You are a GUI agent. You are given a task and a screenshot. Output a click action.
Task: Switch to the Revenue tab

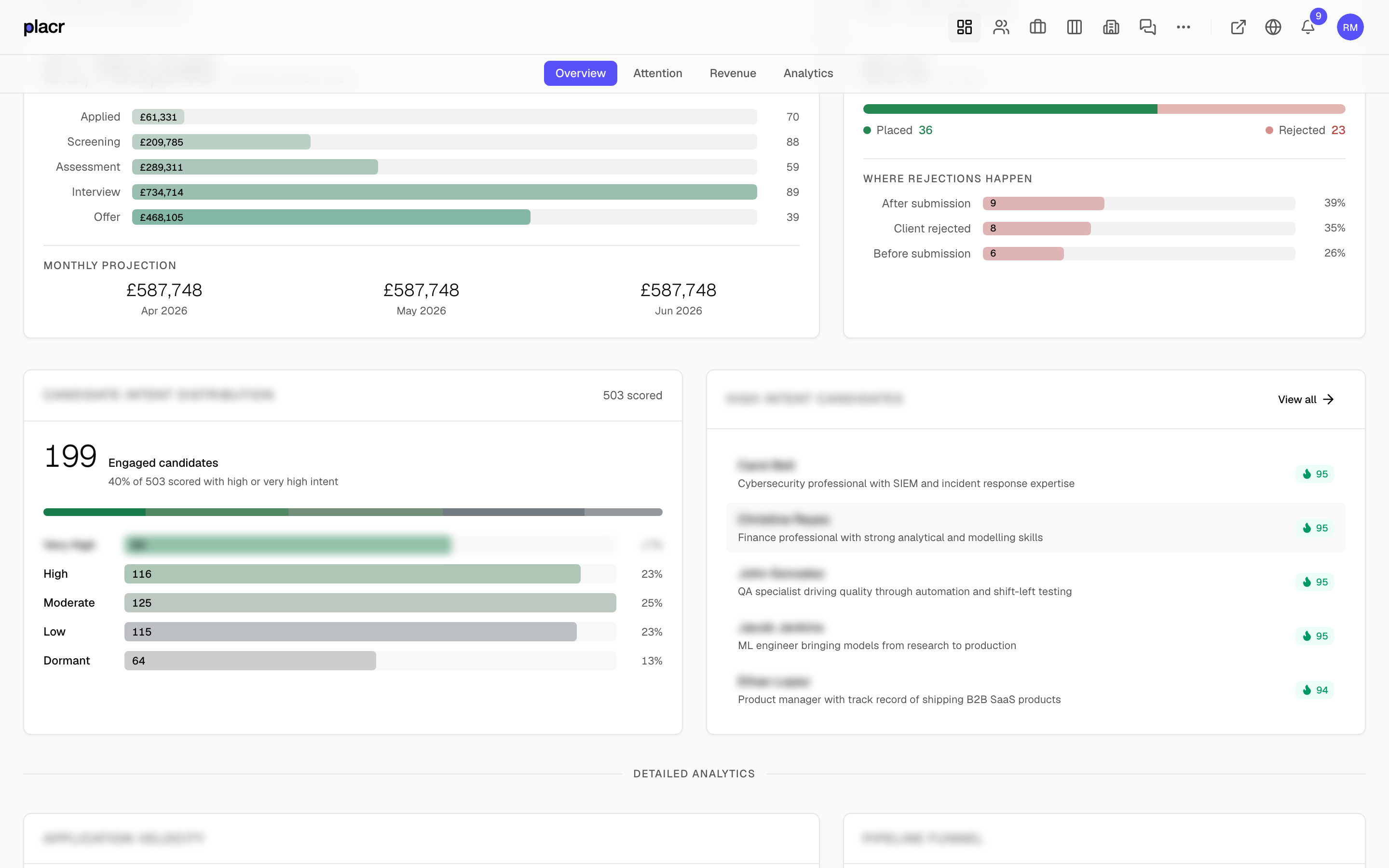point(733,73)
